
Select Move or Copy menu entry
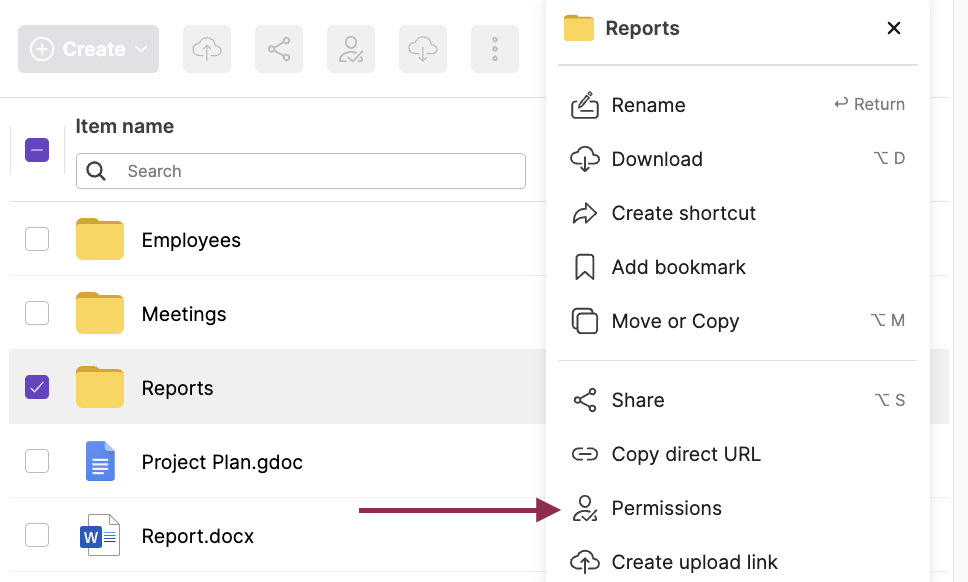675,321
